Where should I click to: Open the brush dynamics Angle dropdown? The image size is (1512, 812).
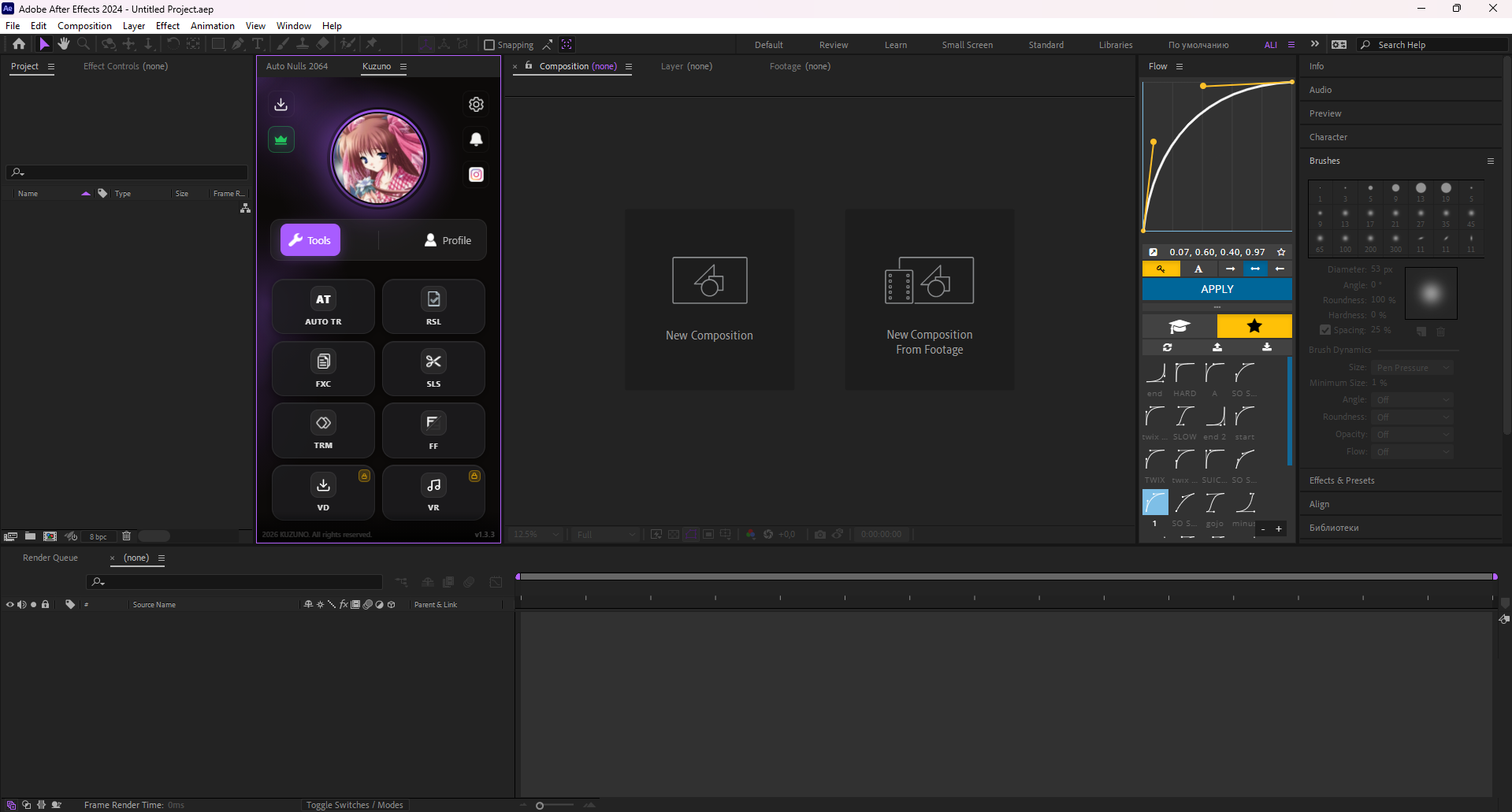[x=1412, y=400]
